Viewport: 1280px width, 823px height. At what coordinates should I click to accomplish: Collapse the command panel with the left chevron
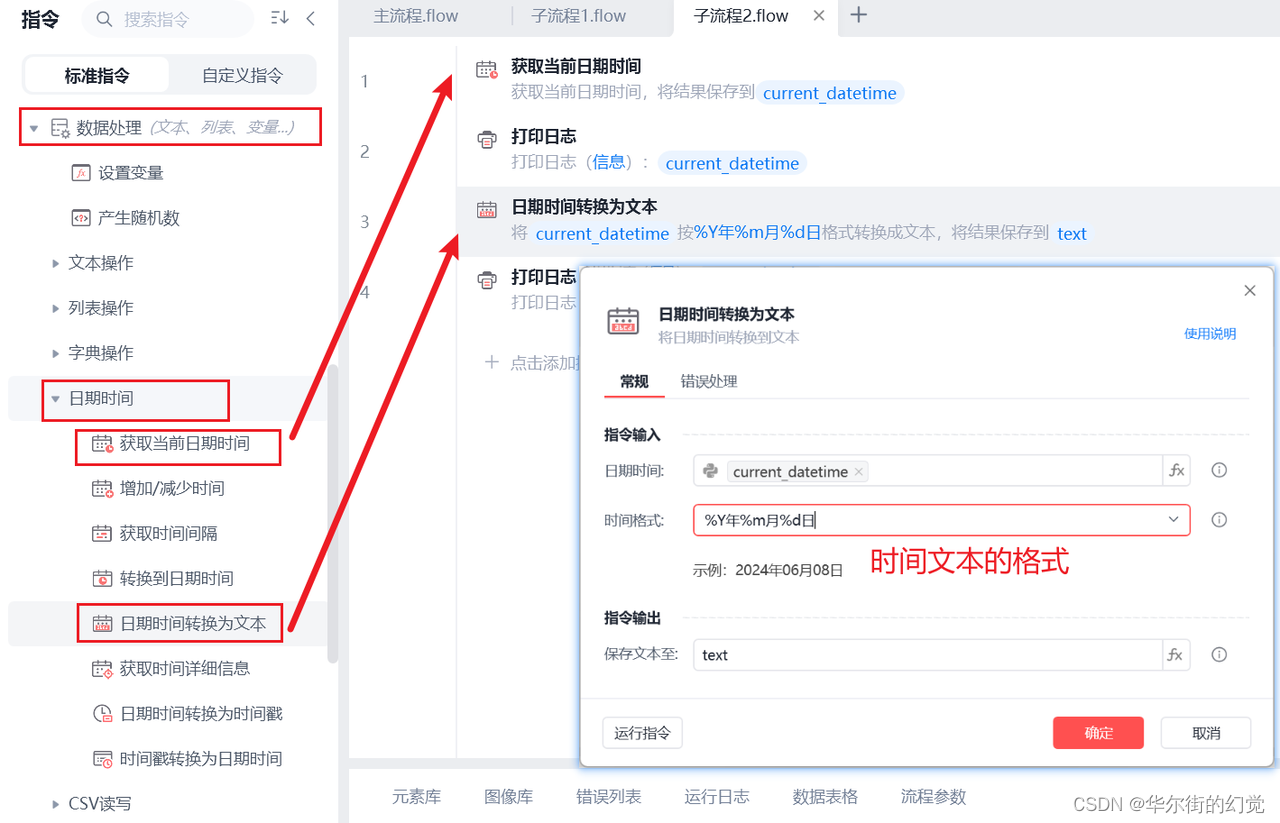pyautogui.click(x=311, y=18)
